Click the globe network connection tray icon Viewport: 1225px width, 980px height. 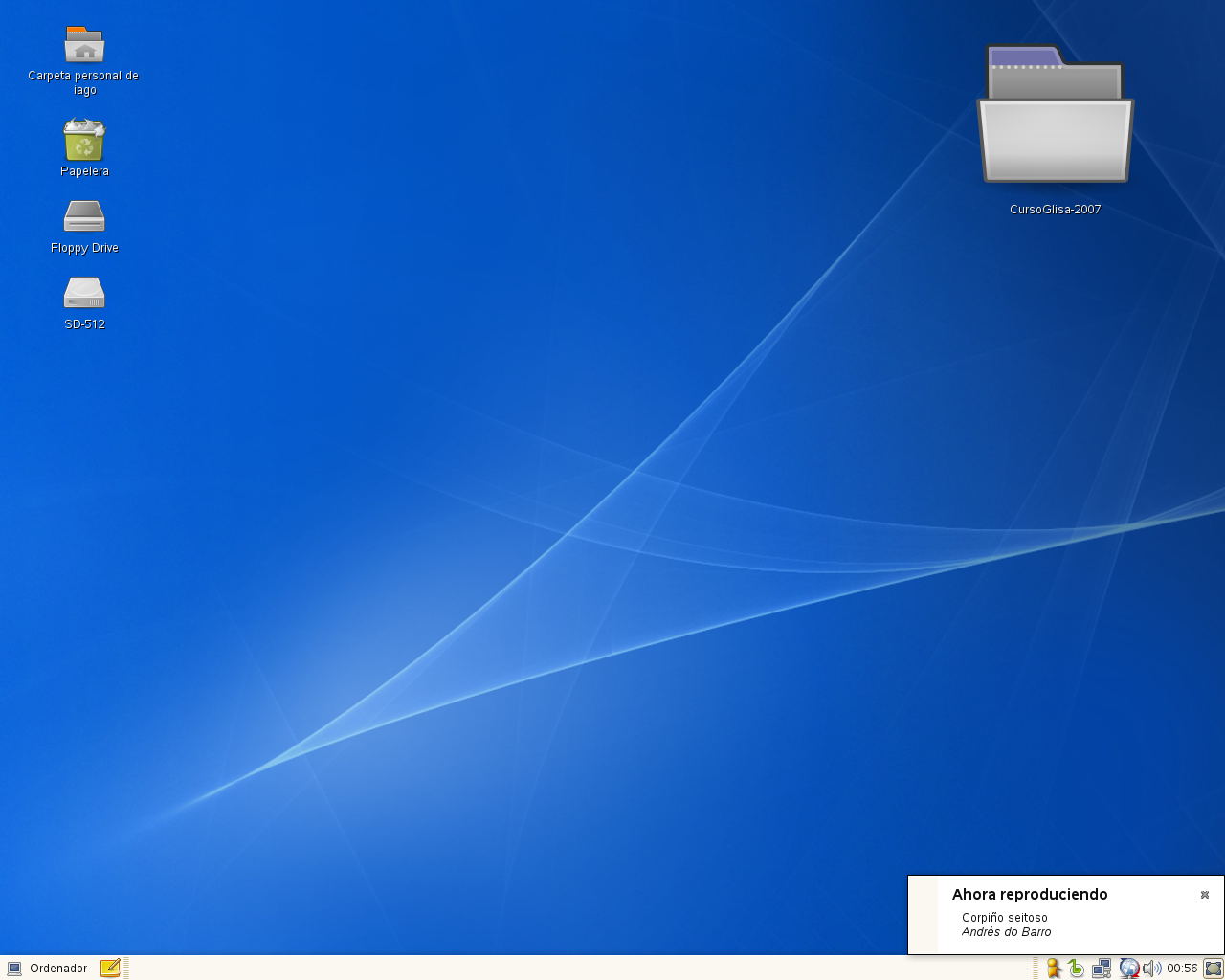[1129, 969]
